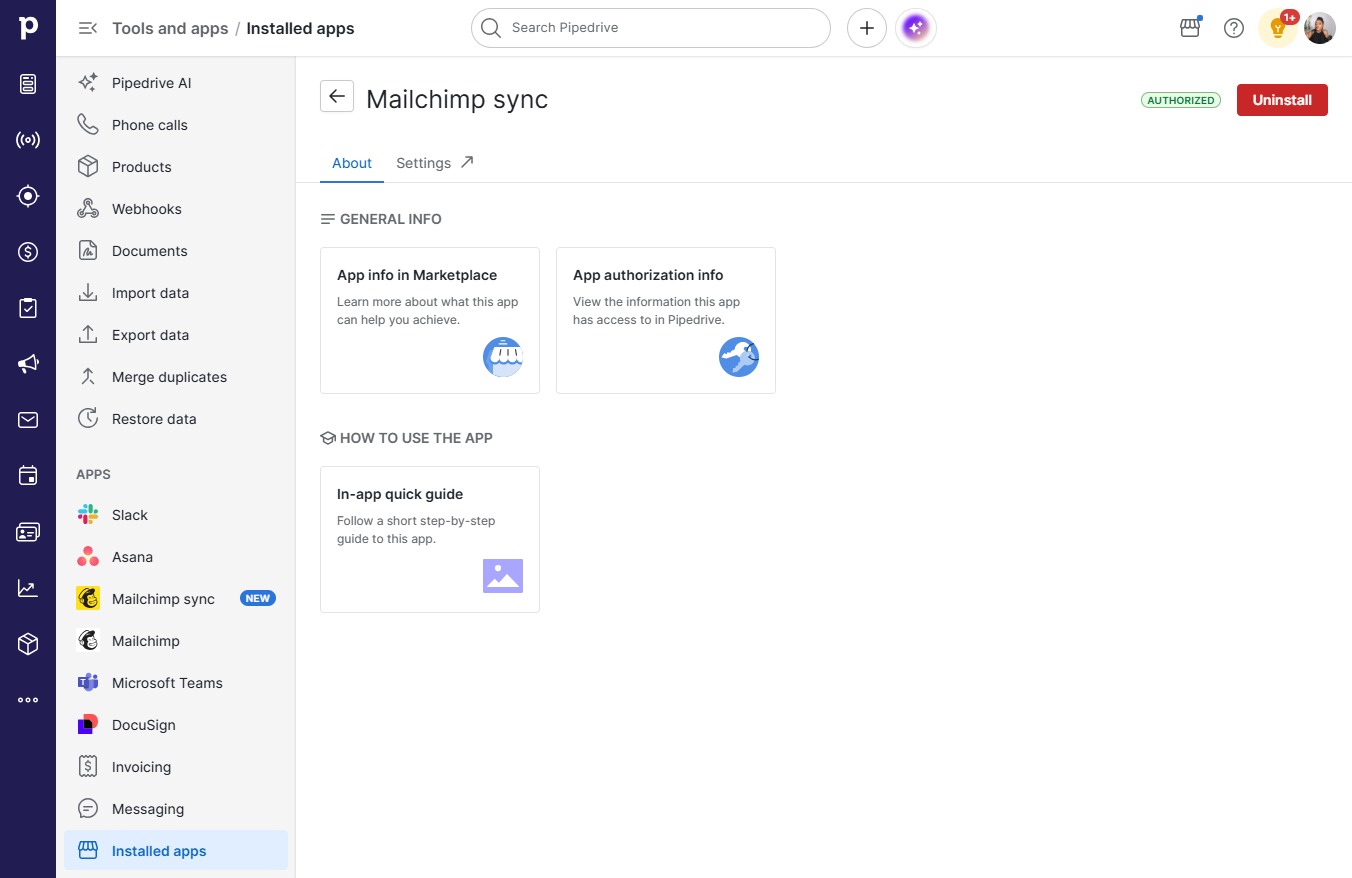
Task: Open the help question mark icon
Action: [x=1234, y=28]
